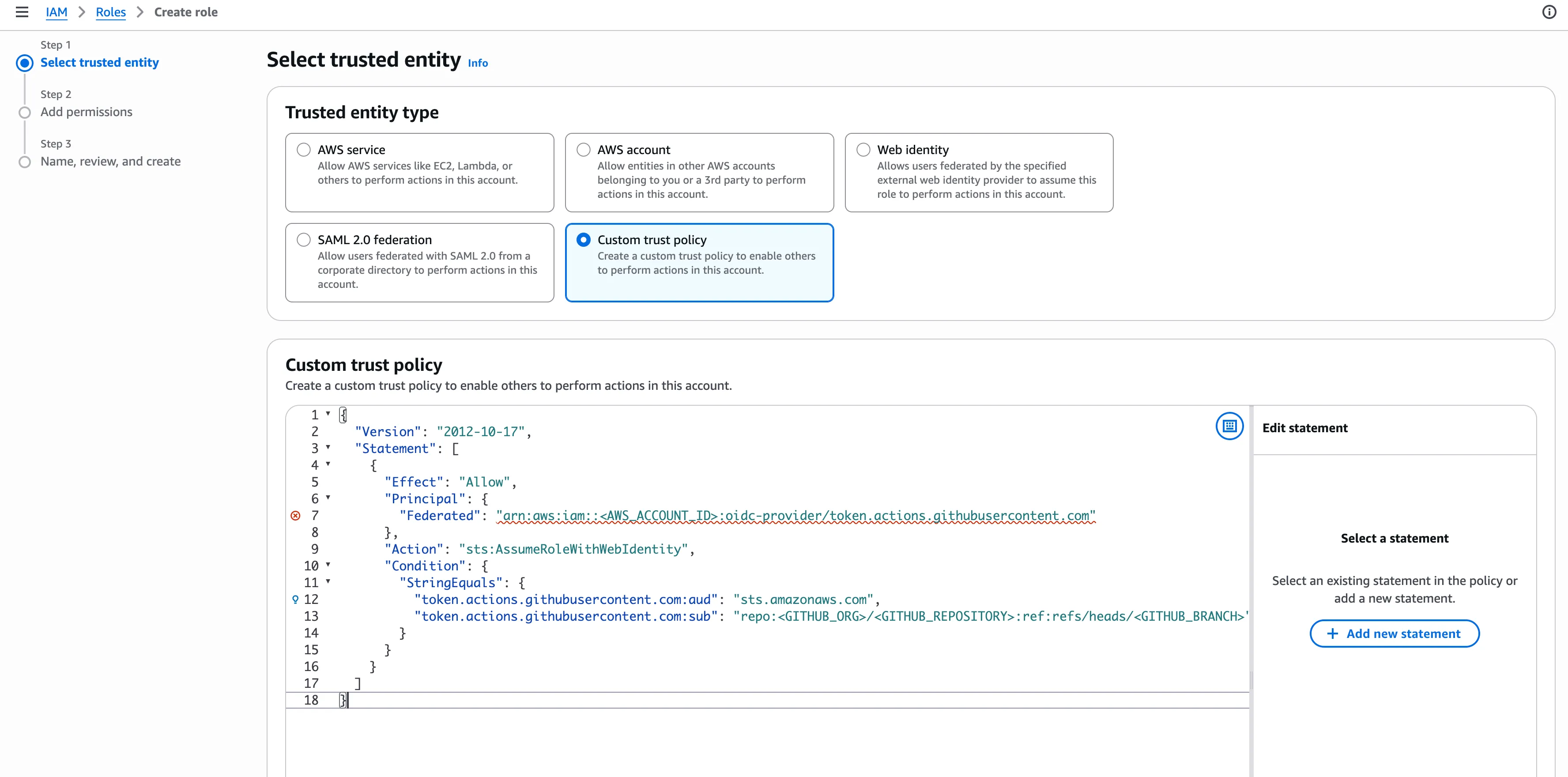Click the "token.actions.githubusercontent.com:aud" key on line 12
This screenshot has height=777, width=1568.
tap(566, 600)
